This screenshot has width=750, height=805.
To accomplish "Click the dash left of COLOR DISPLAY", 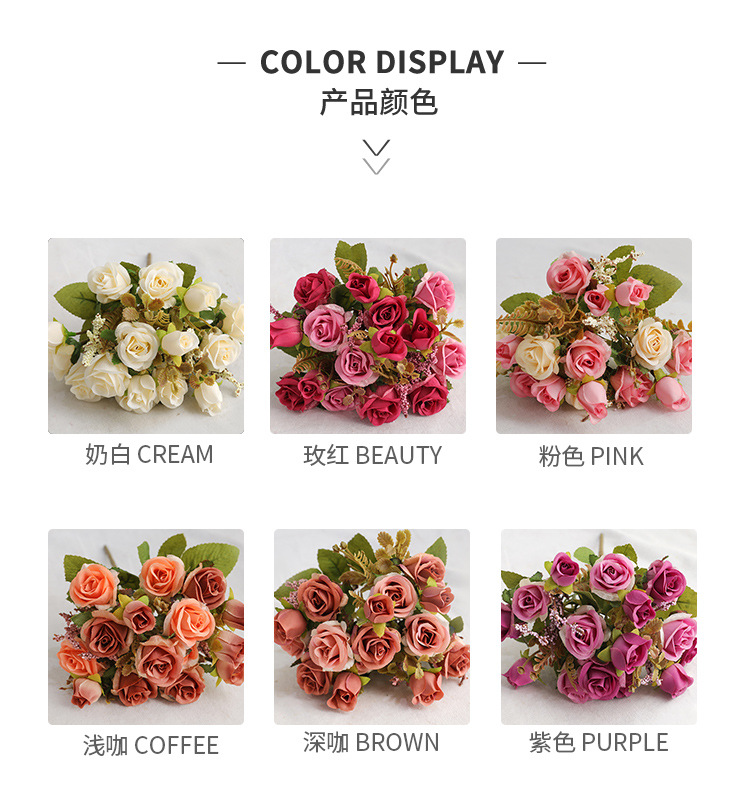I will click(x=232, y=63).
